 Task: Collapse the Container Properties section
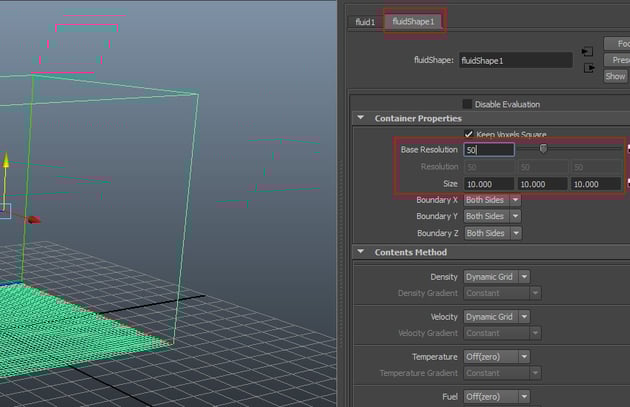click(x=361, y=118)
